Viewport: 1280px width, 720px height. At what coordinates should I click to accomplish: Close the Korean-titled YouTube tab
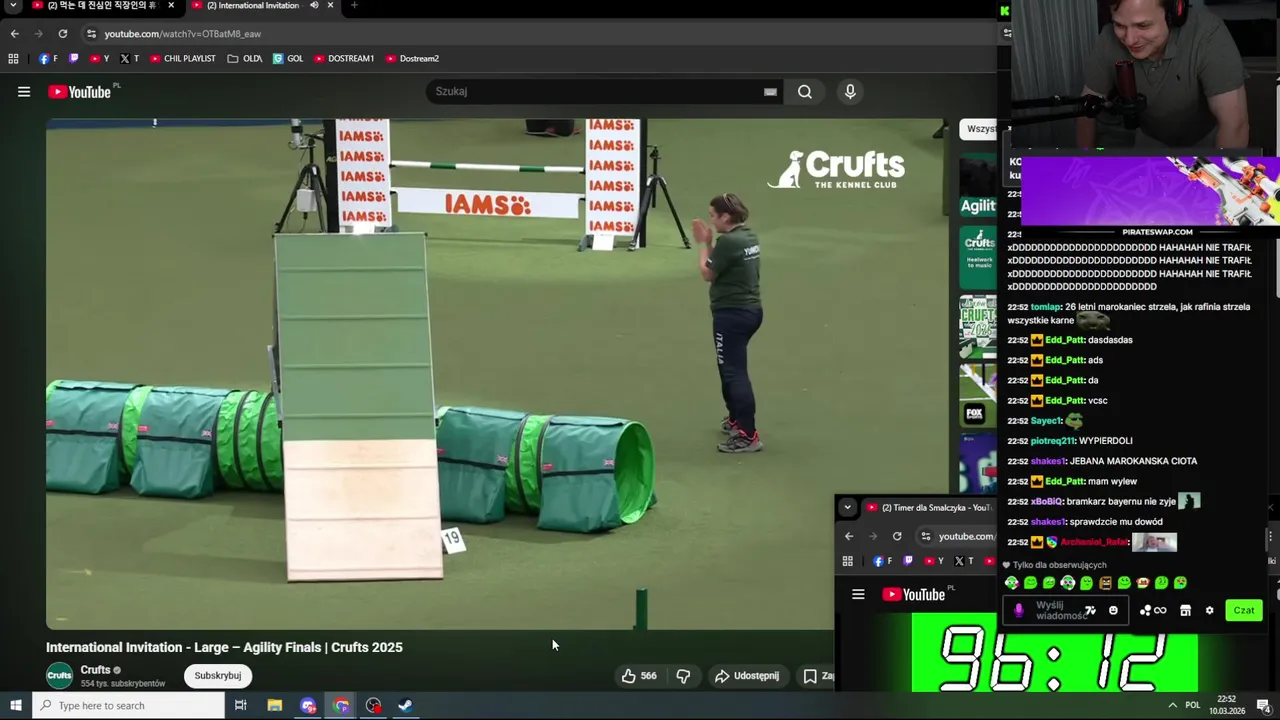(171, 6)
